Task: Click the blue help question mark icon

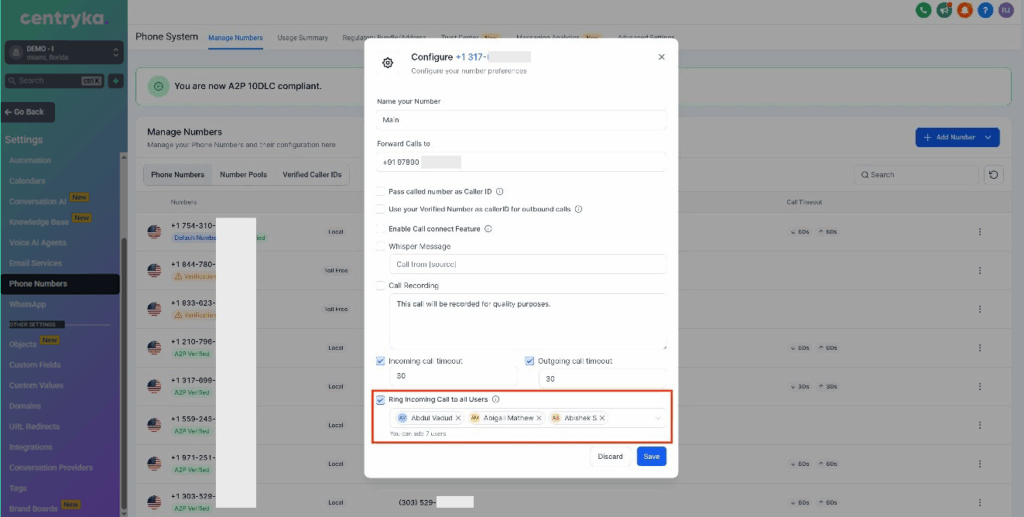Action: [x=985, y=11]
